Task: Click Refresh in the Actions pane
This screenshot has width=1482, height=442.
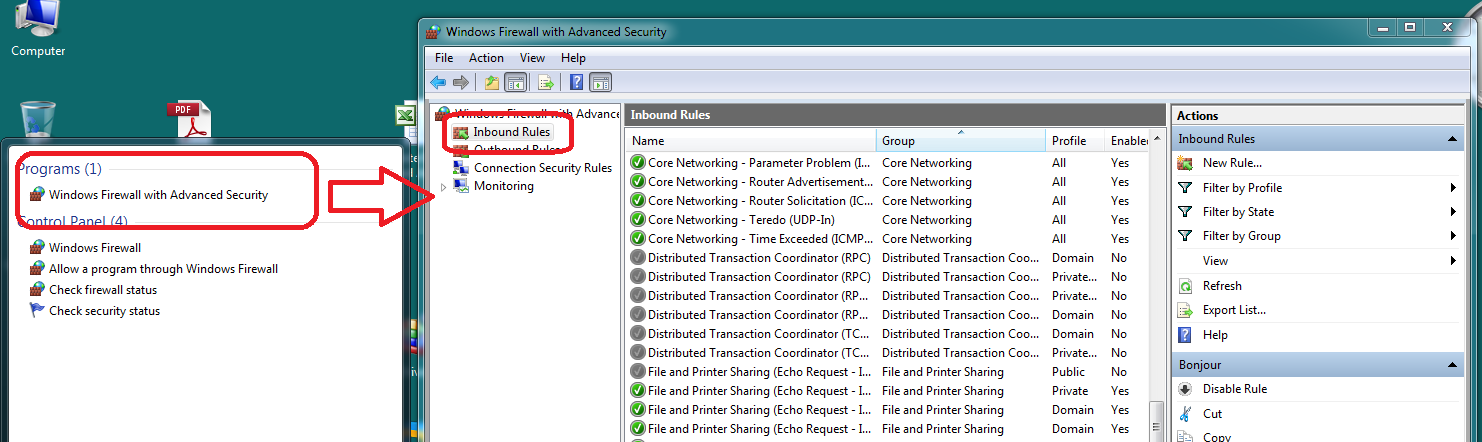Action: [x=1222, y=285]
